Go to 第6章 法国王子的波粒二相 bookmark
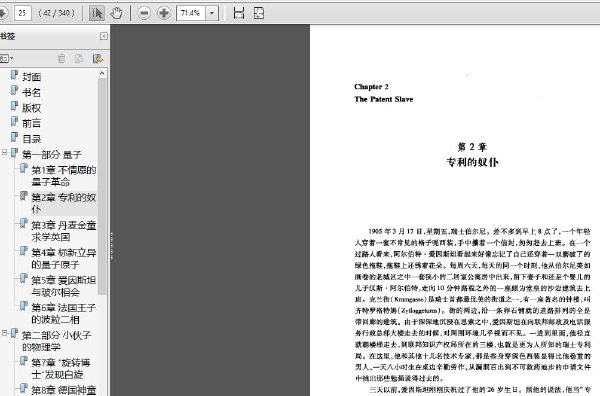600x396 pixels. click(64, 313)
